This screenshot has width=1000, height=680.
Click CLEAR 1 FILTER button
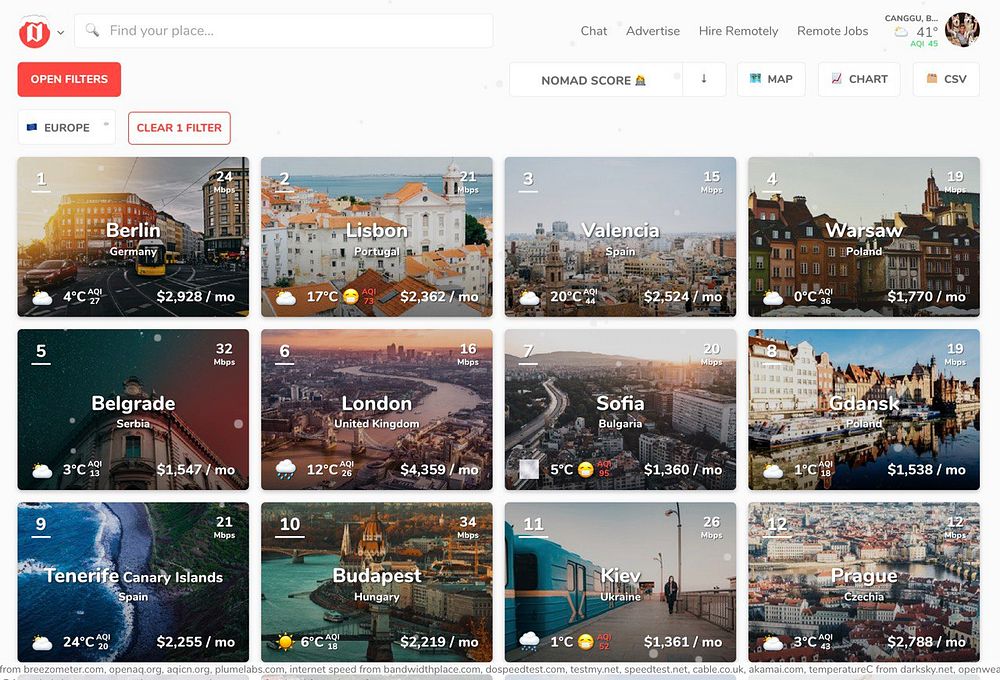179,128
